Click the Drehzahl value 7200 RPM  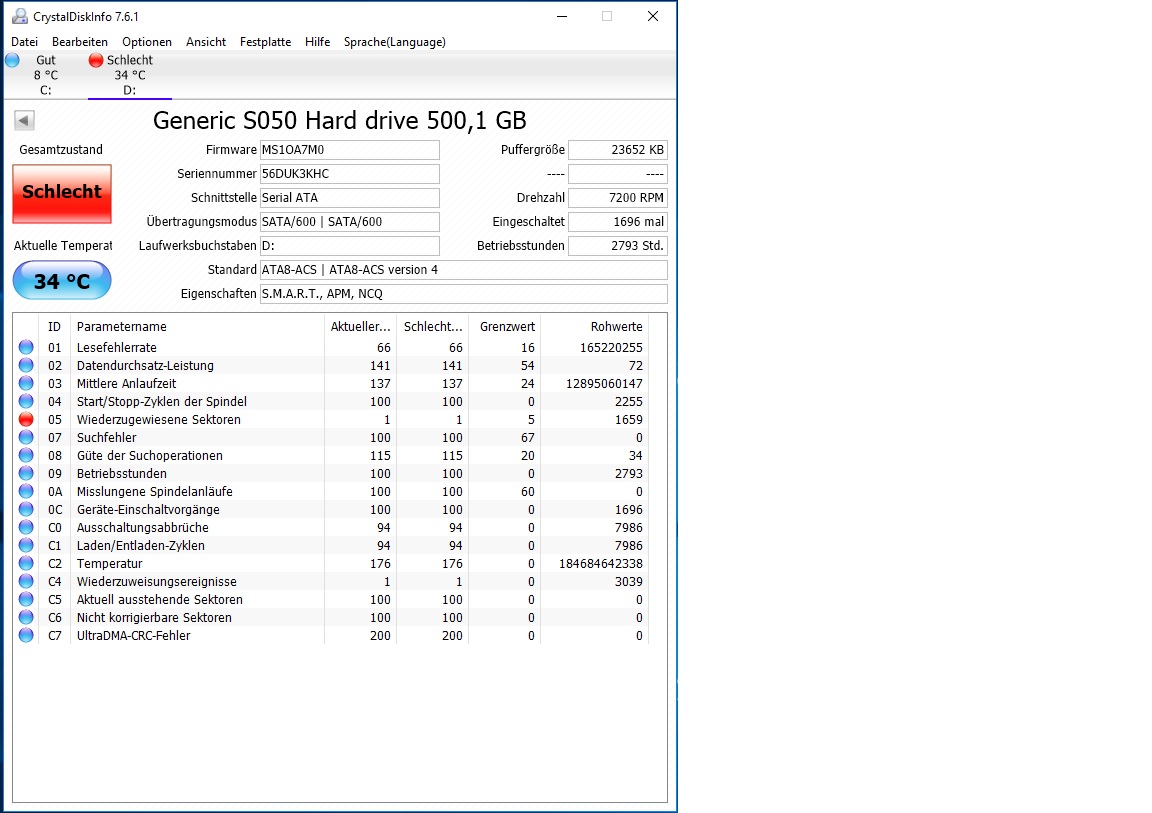[x=618, y=198]
